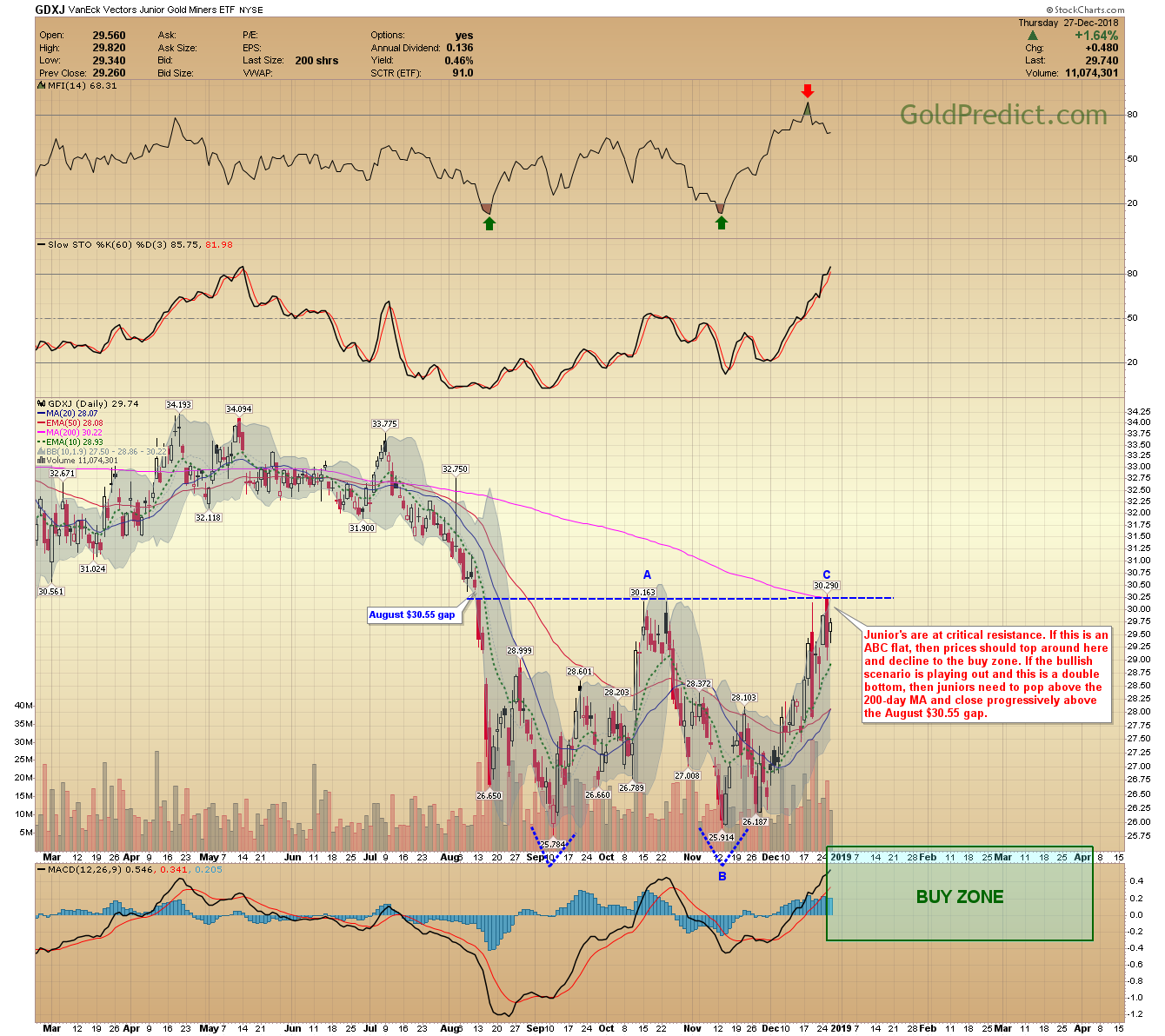Screen dimensions: 1165x1036
Task: Click the green up-triangle beside +1.64%
Action: 1033,36
